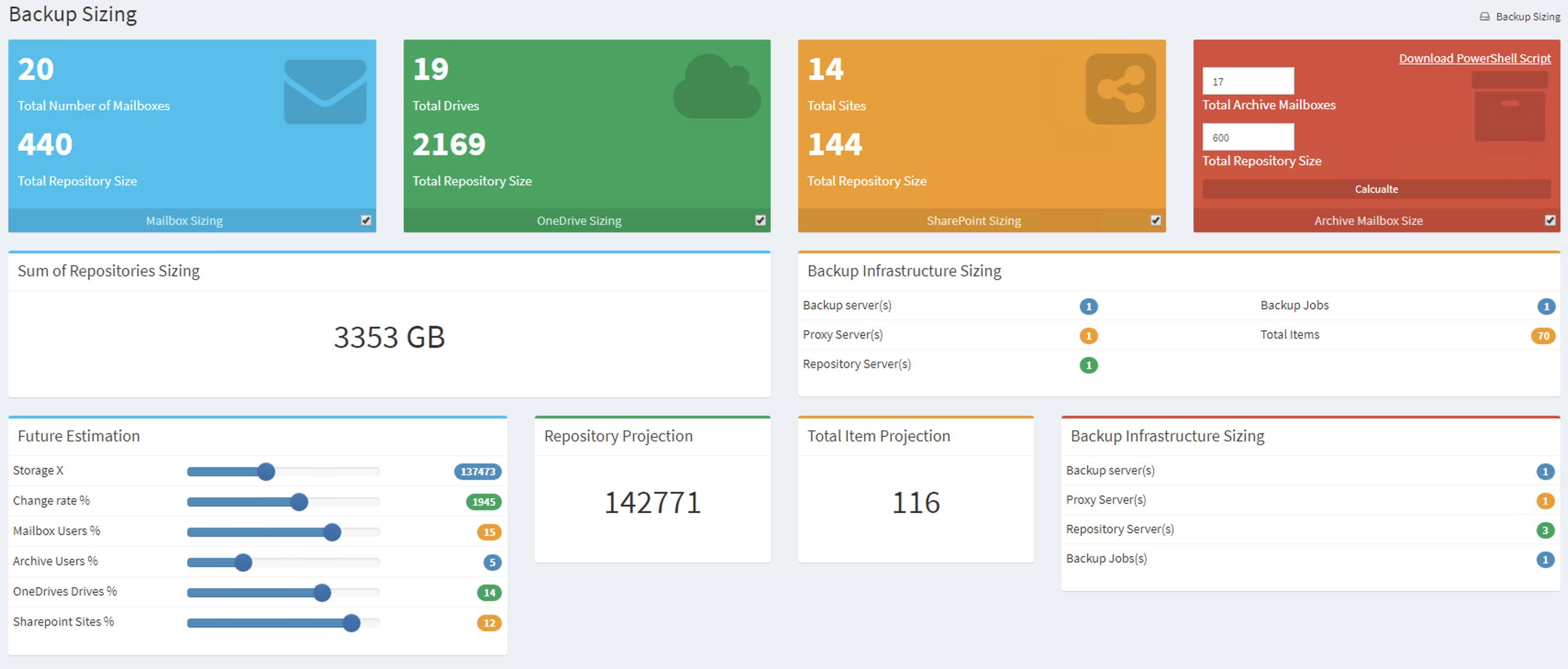The image size is (1568, 669).
Task: Click the Total Archive Mailboxes input field
Action: pos(1248,81)
